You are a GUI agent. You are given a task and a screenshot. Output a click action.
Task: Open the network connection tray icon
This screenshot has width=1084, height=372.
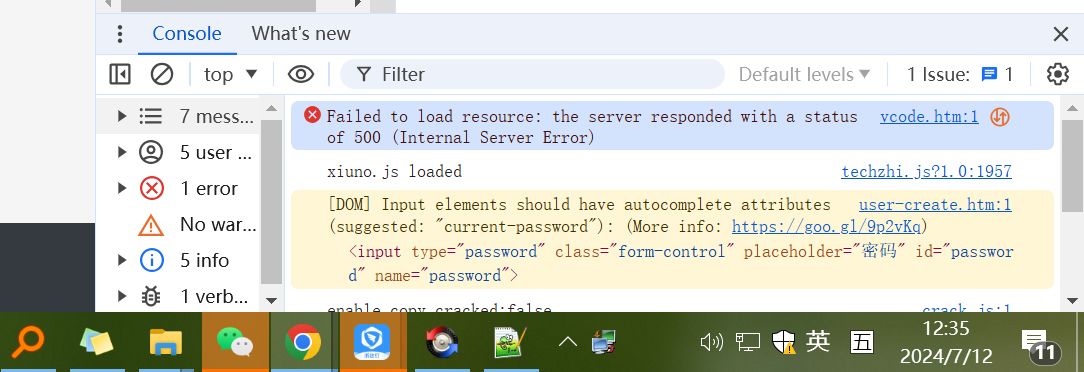[747, 342]
